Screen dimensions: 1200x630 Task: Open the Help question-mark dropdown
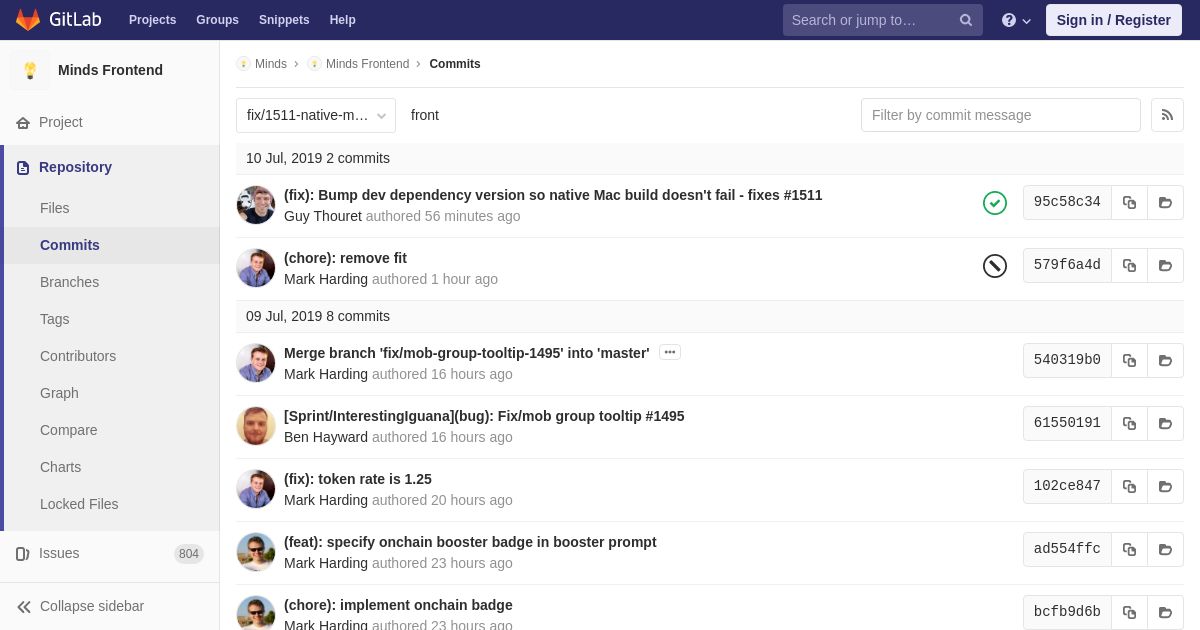click(x=1016, y=20)
